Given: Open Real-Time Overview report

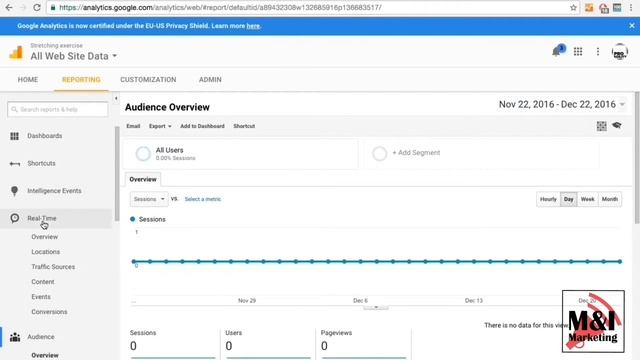Looking at the screenshot, I should (44, 237).
